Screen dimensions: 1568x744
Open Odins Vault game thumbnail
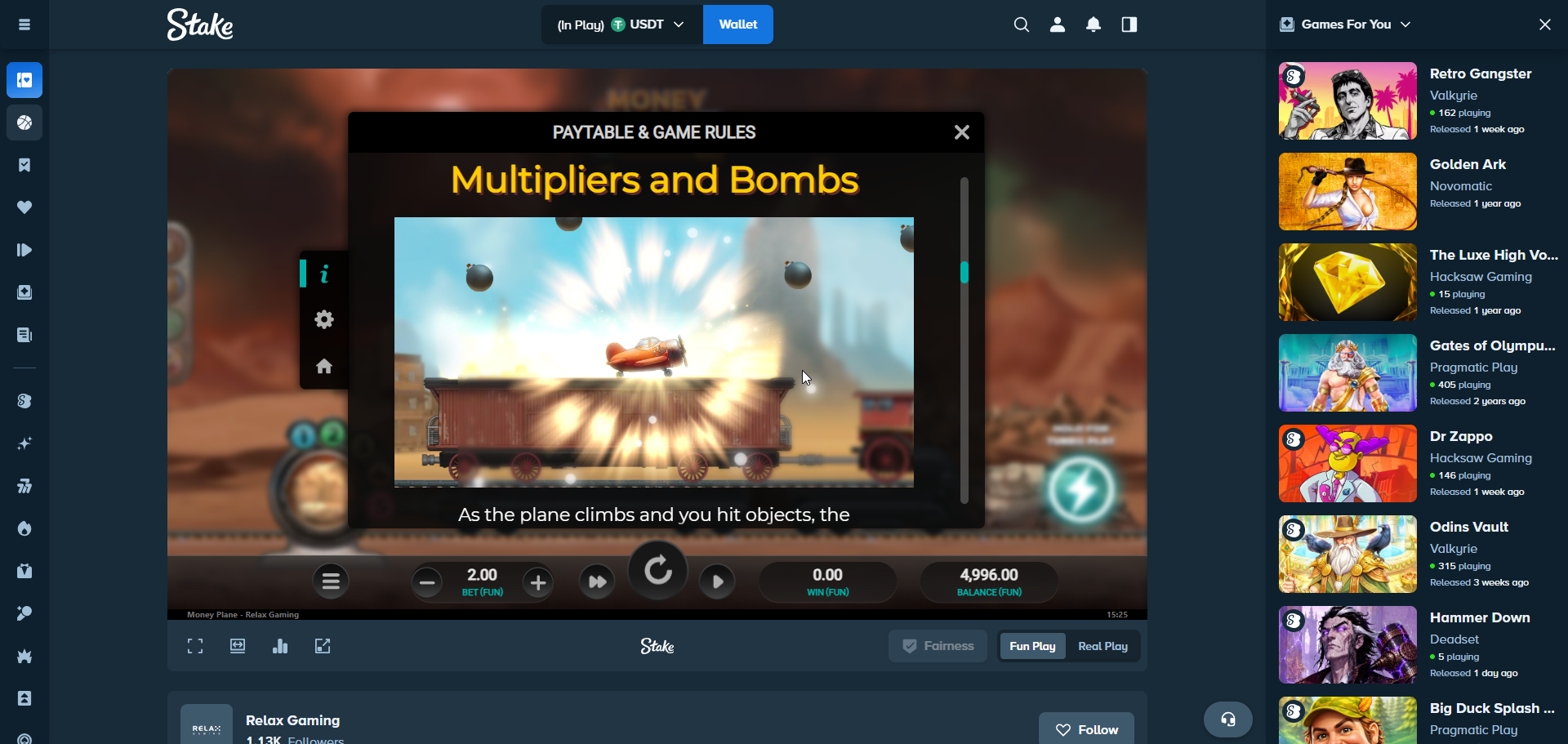click(x=1347, y=555)
